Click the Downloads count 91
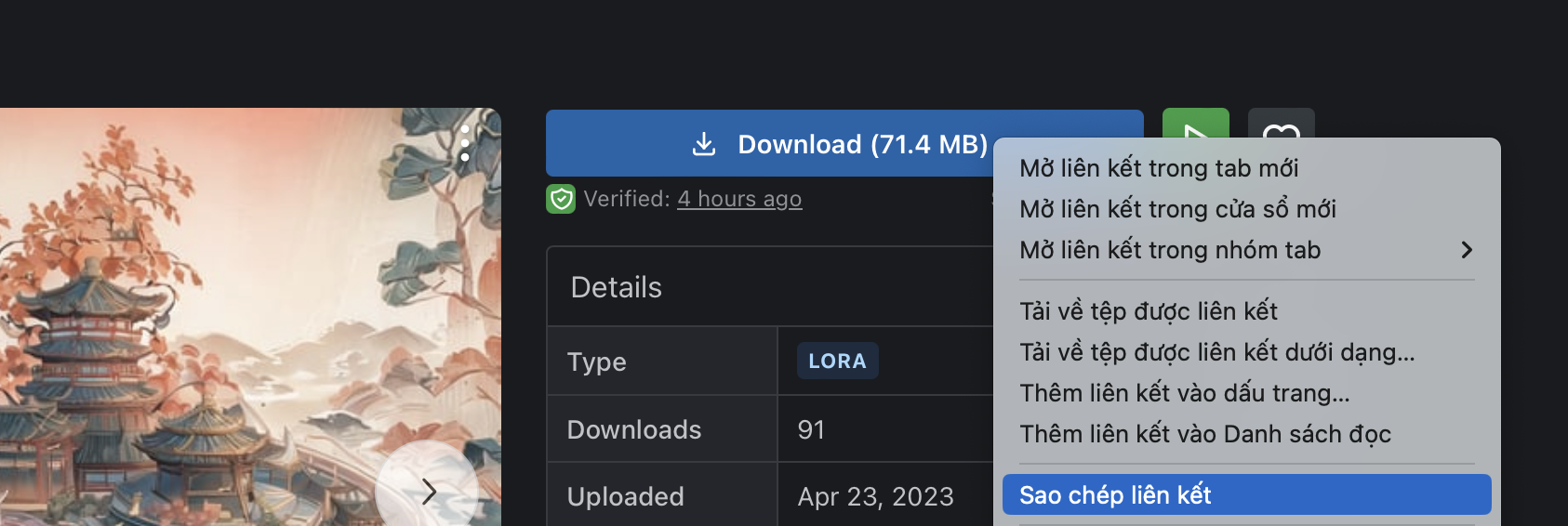Image resolution: width=1568 pixels, height=526 pixels. [x=811, y=429]
